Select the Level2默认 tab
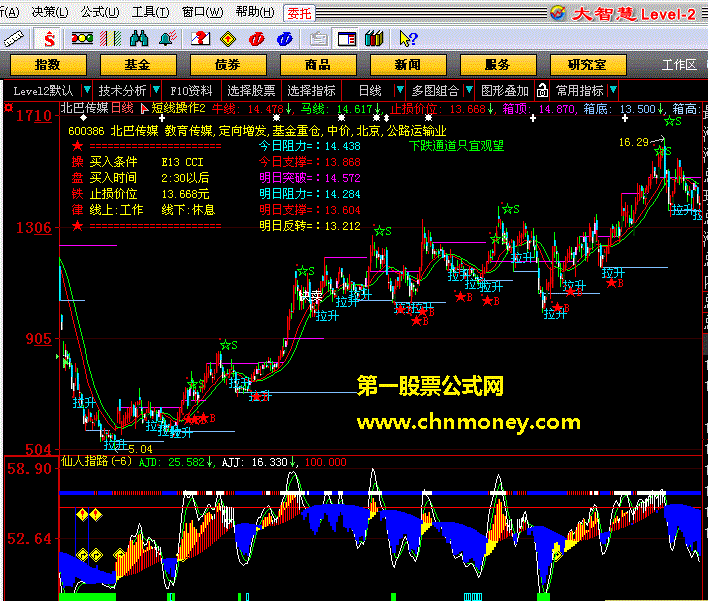The height and width of the screenshot is (601, 708). (x=43, y=91)
